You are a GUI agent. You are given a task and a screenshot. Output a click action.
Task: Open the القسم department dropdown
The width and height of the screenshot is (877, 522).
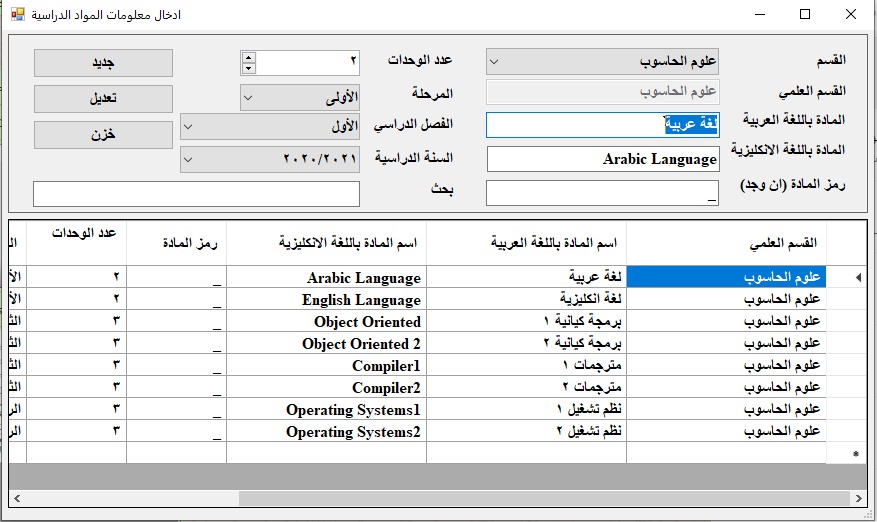(602, 62)
